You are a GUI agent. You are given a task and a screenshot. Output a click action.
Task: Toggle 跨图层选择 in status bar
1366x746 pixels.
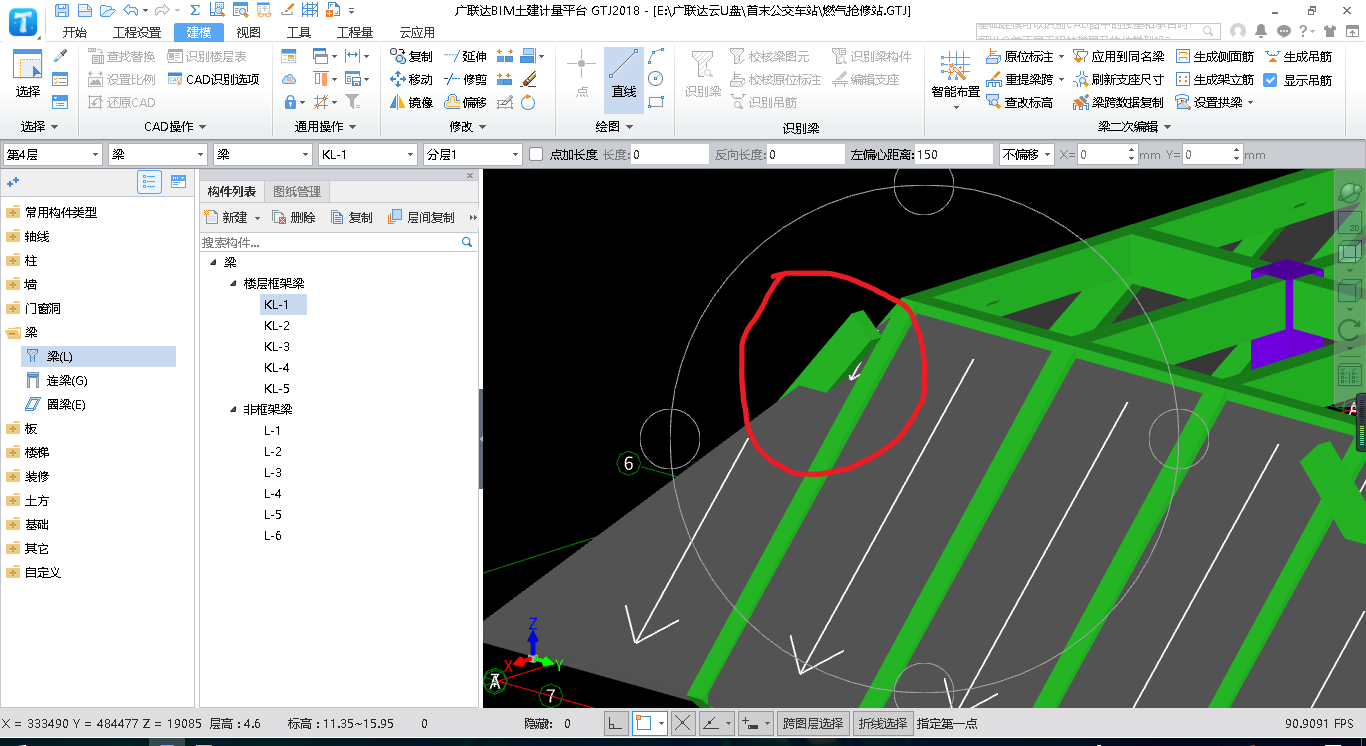813,723
